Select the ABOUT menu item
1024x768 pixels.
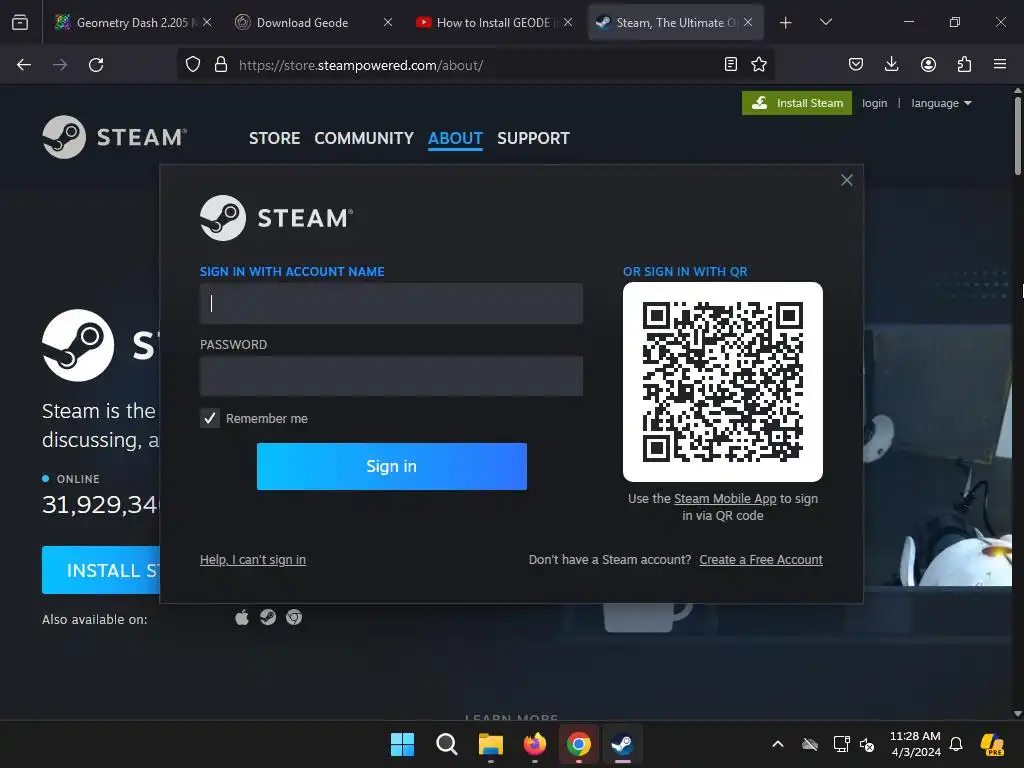(455, 138)
